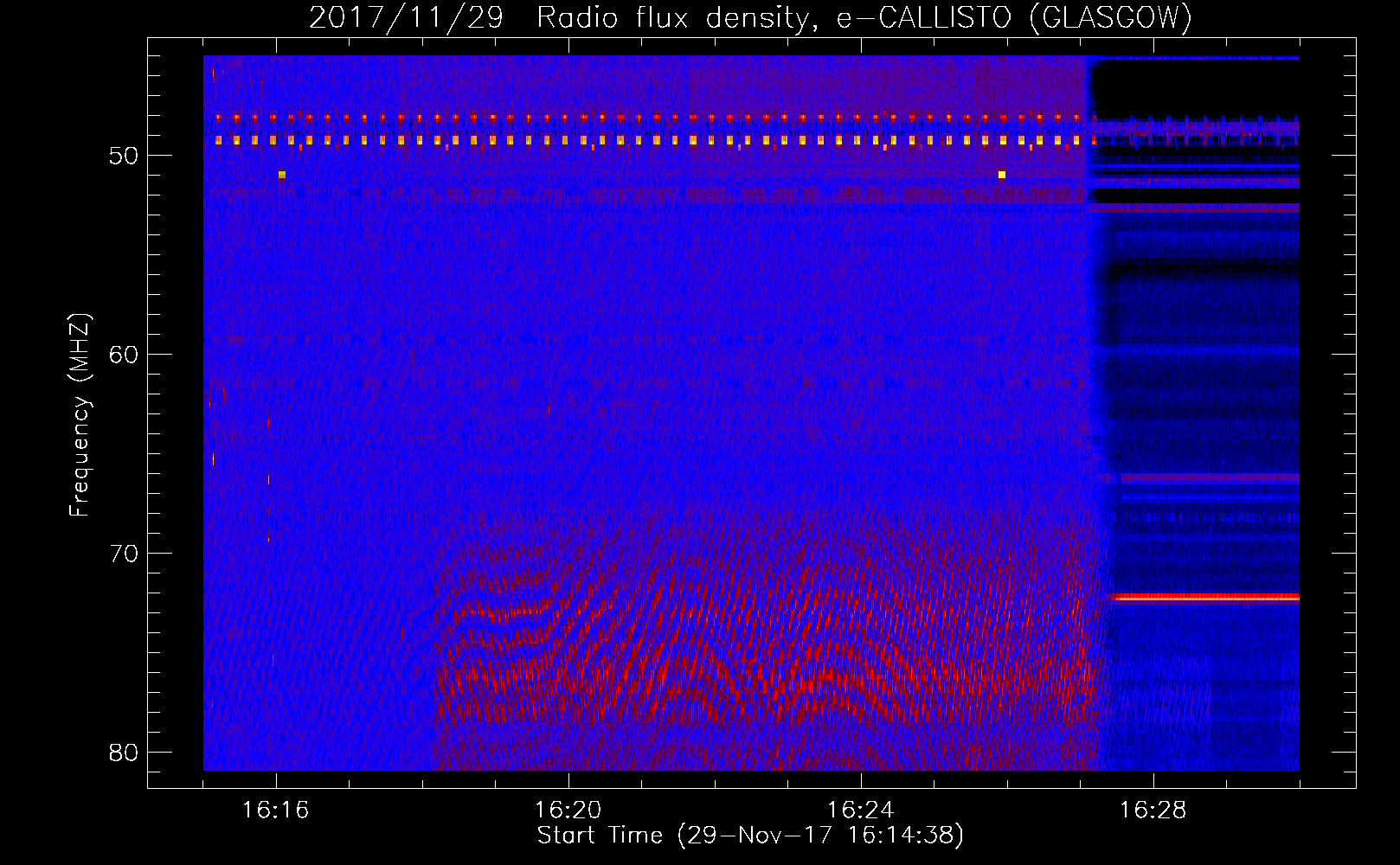The height and width of the screenshot is (865, 1400).
Task: Click the bright red horizontal line near 72 MHz
Action: point(1206,597)
